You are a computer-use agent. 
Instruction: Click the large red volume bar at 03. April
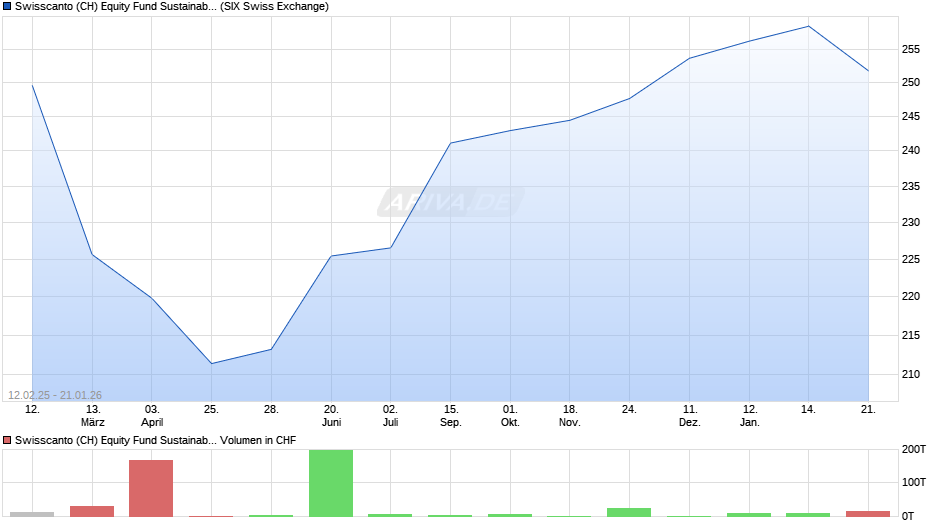tap(151, 488)
